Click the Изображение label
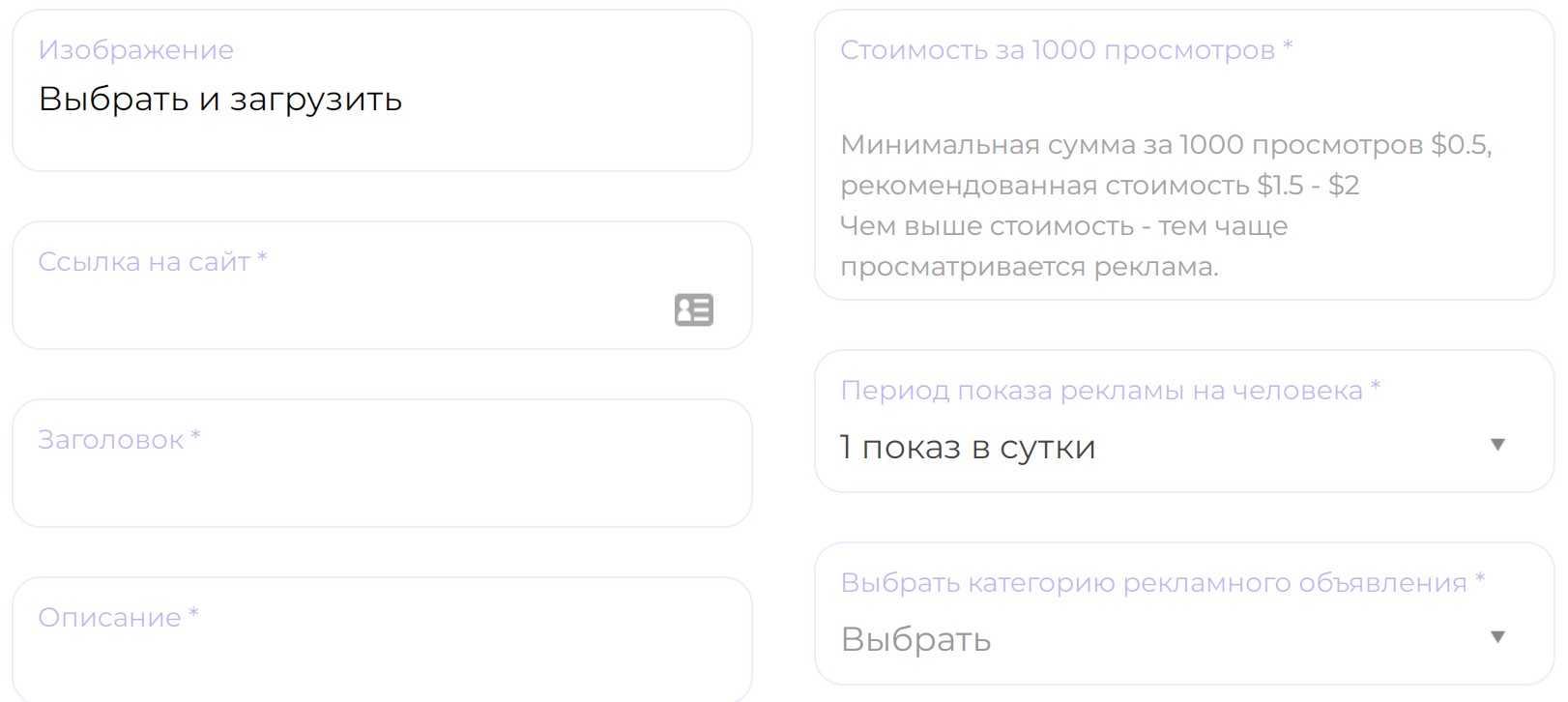Screen dimensions: 1568x702 click(x=135, y=49)
